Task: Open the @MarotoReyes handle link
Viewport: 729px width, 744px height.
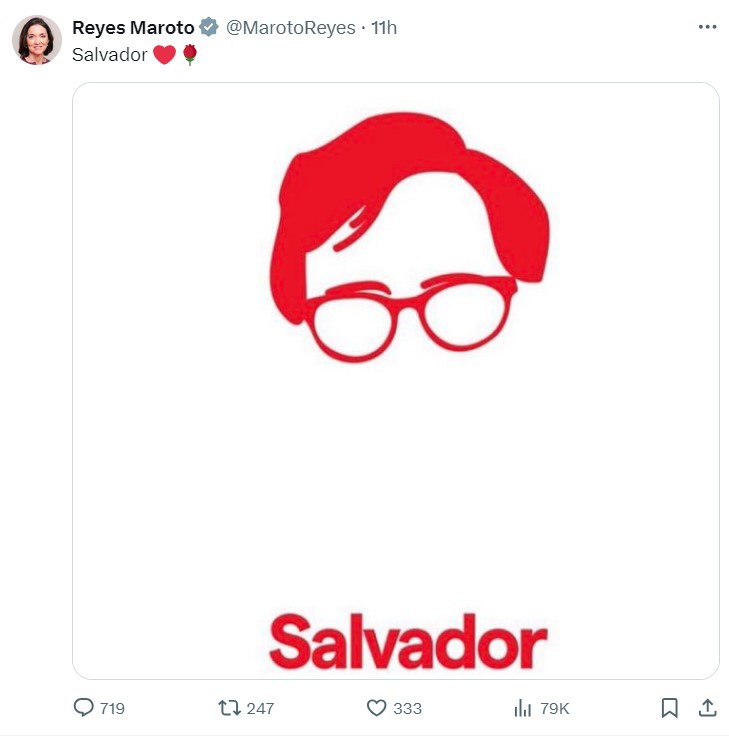Action: pyautogui.click(x=290, y=28)
